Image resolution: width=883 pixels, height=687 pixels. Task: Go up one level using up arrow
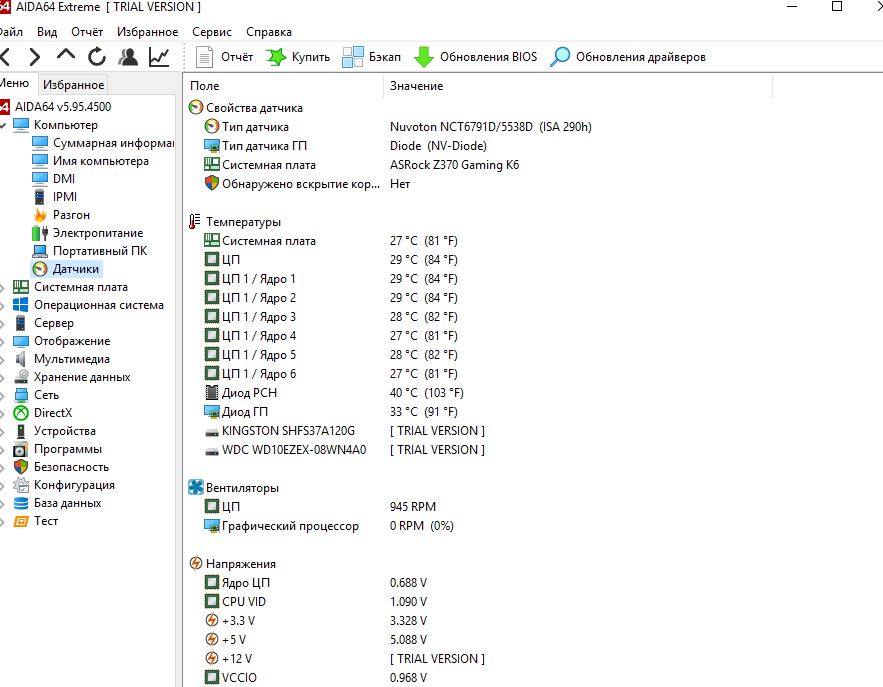(66, 55)
